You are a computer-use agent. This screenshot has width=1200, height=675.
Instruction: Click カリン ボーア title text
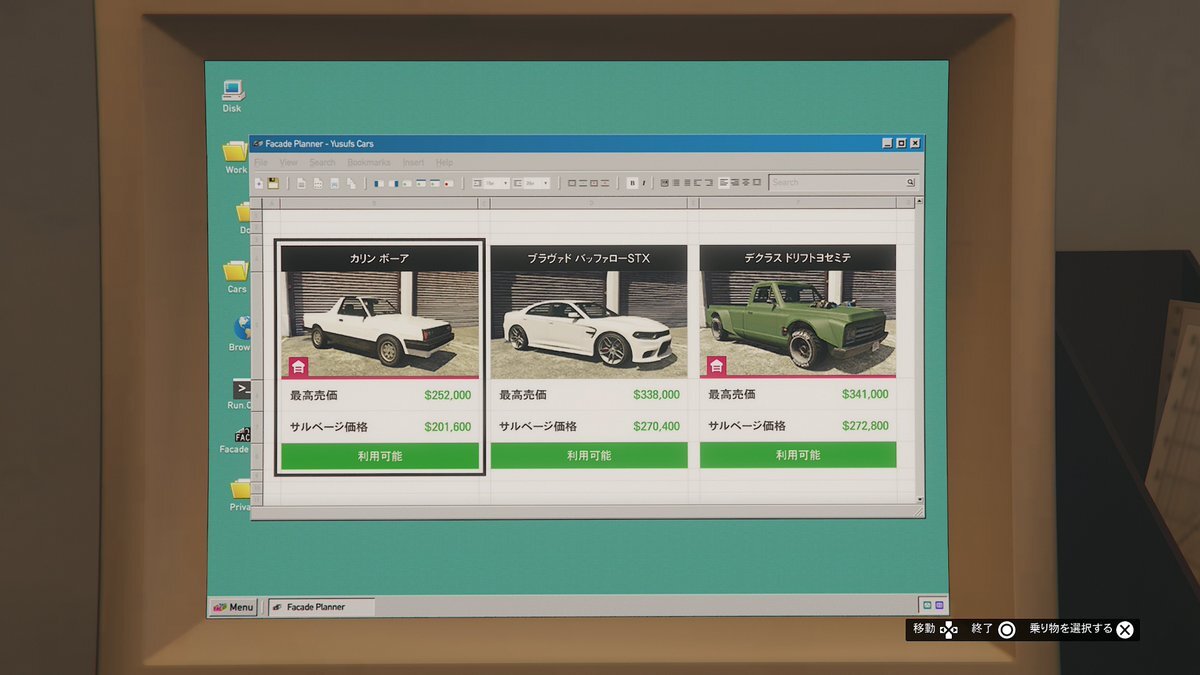pos(380,258)
